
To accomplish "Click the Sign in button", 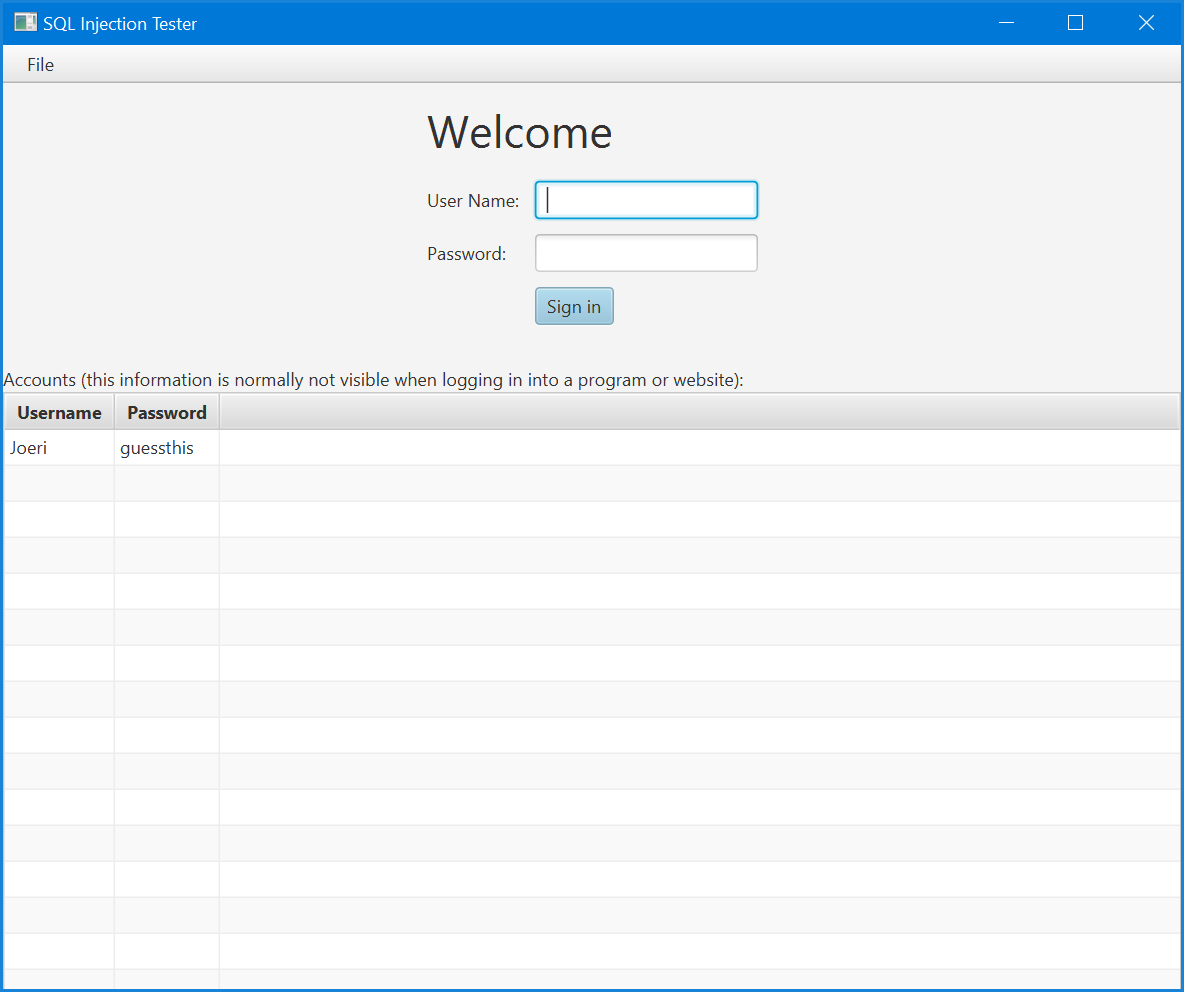I will [574, 306].
